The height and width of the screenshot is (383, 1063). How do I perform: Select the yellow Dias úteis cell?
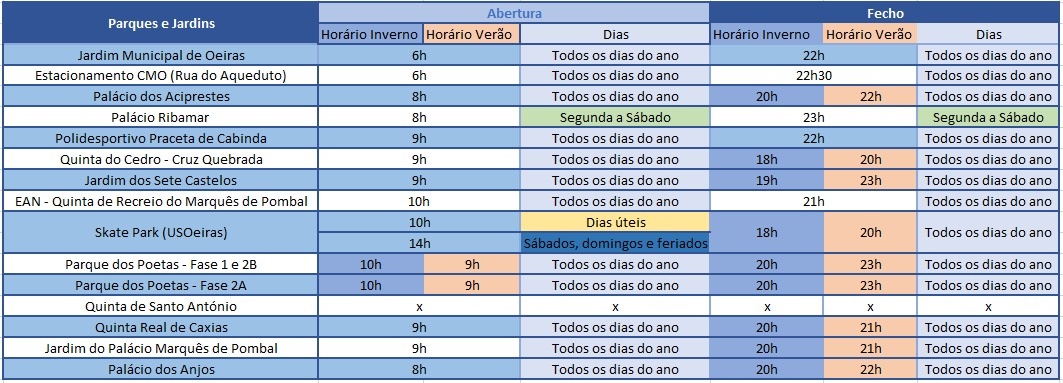pos(615,222)
